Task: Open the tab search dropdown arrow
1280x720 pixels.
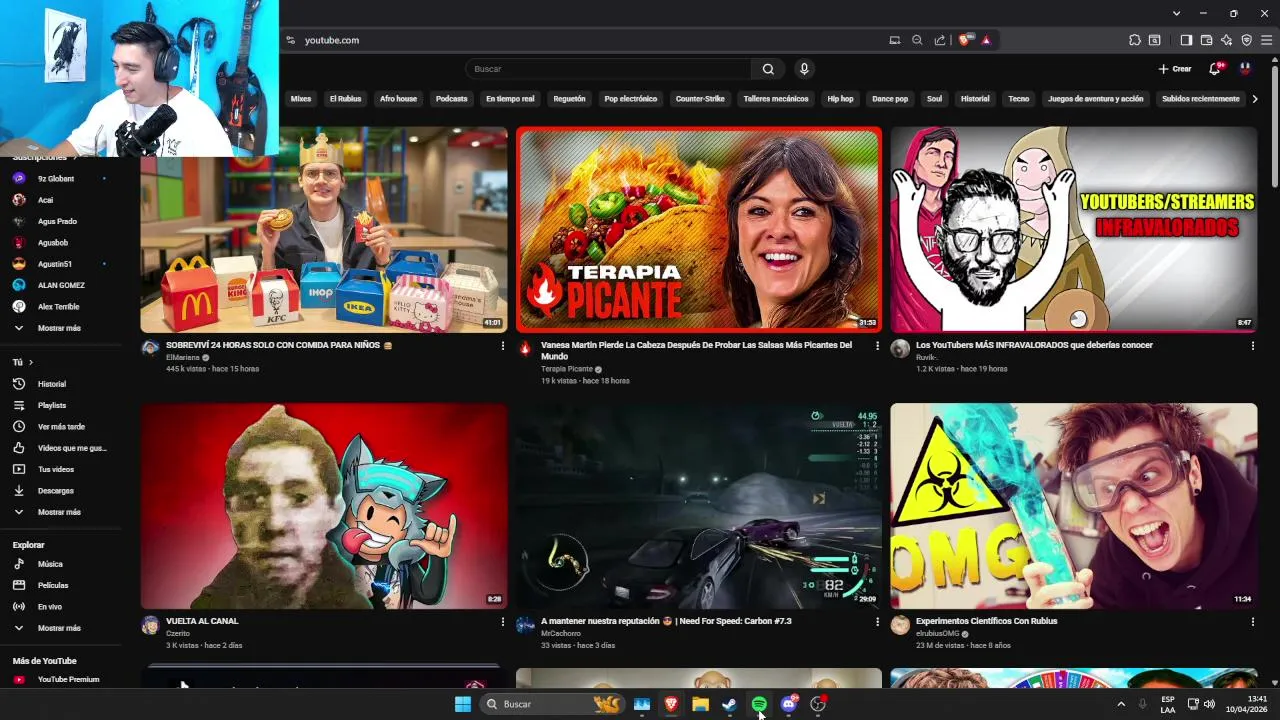Action: click(x=1177, y=13)
